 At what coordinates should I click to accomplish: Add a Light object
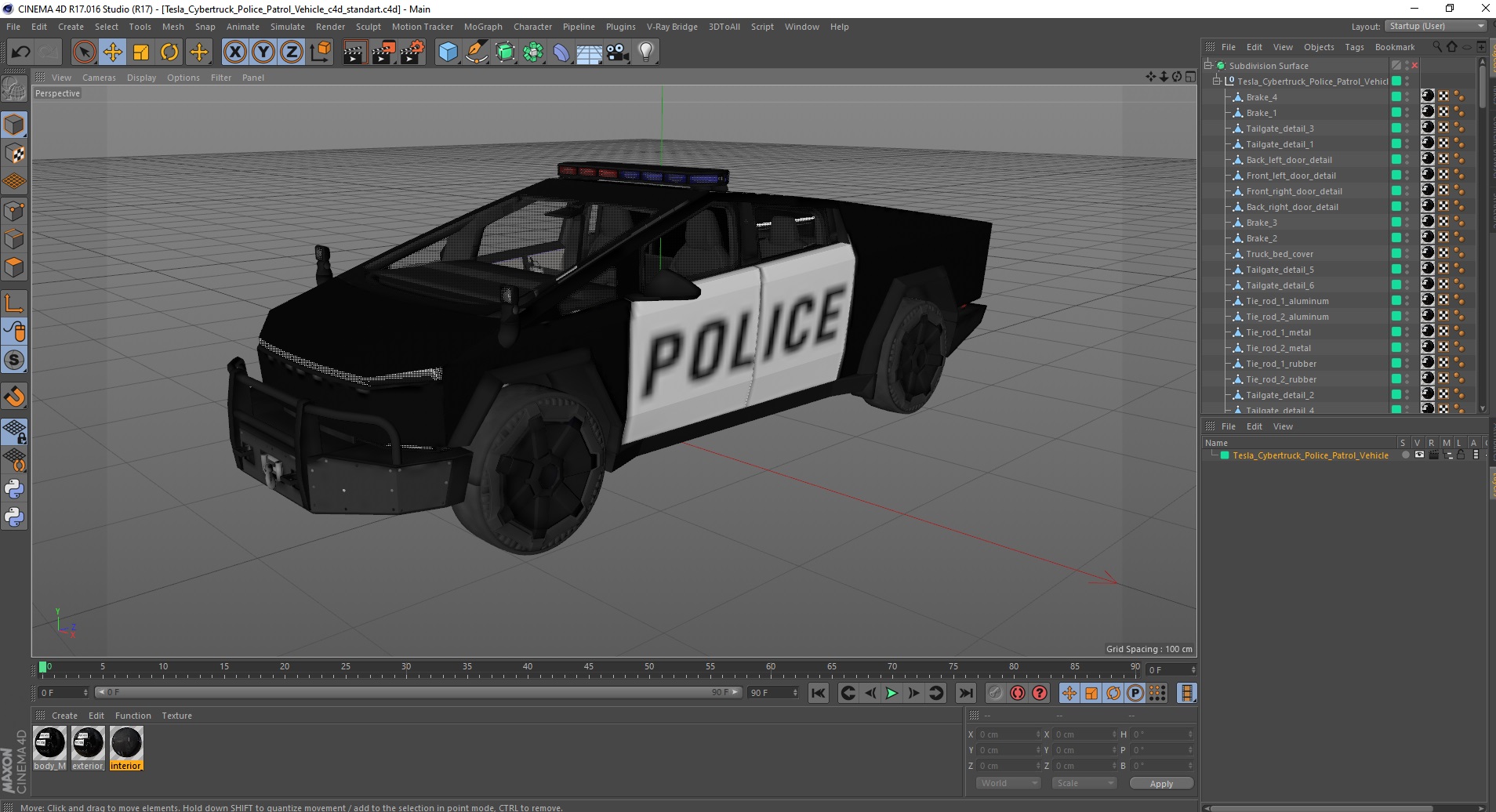click(x=646, y=53)
